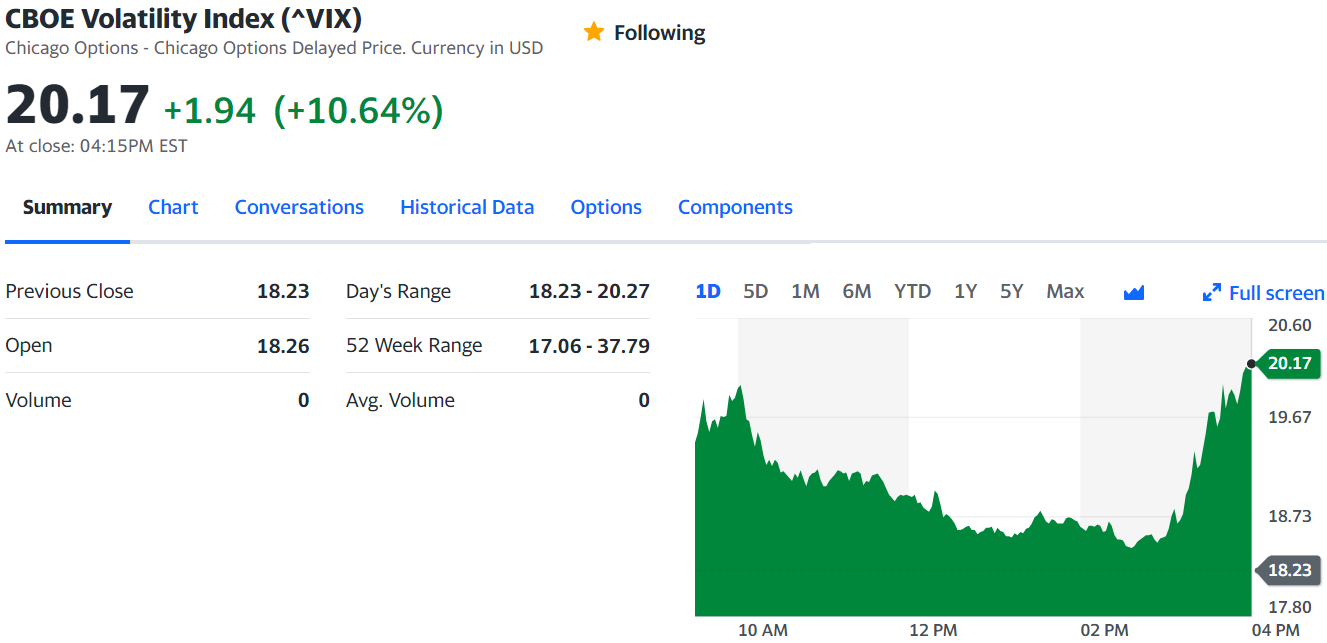Image resolution: width=1327 pixels, height=643 pixels.
Task: Click the 12 PM time axis label
Action: (933, 630)
